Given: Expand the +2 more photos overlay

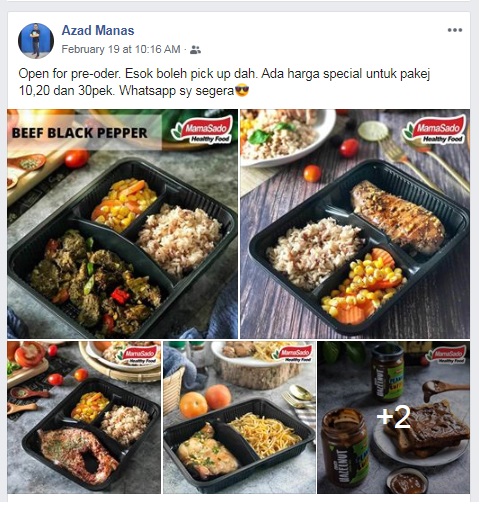Looking at the screenshot, I should [394, 417].
